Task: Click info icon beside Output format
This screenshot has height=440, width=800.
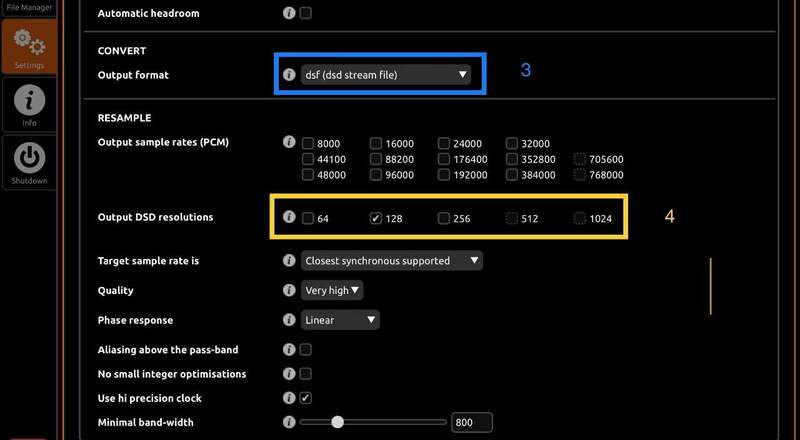Action: click(x=289, y=74)
